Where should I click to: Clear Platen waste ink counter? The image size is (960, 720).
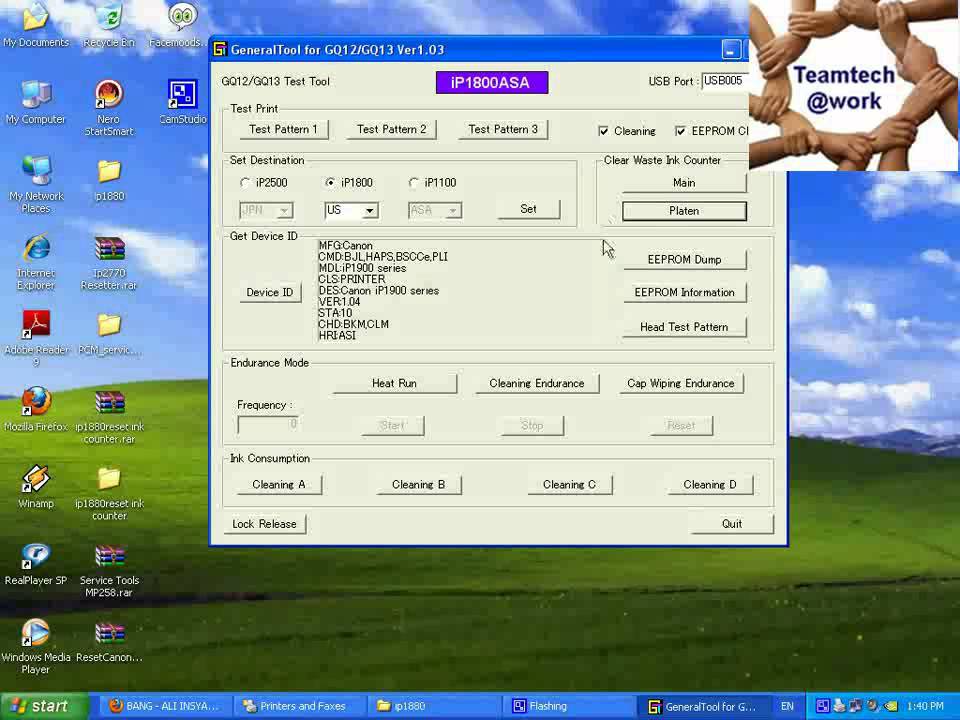tap(684, 211)
